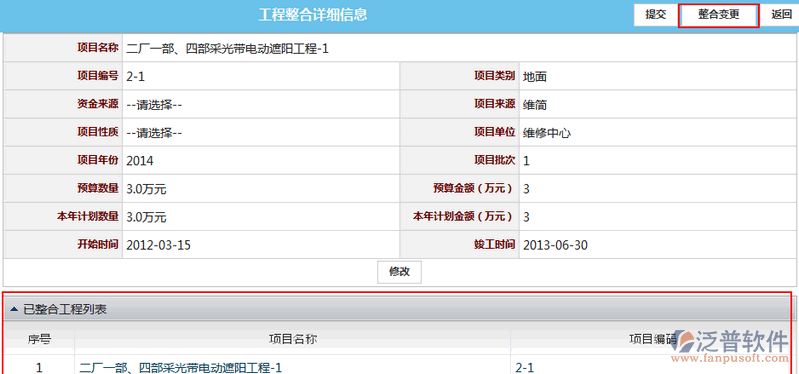The height and width of the screenshot is (374, 799).
Task: Click the 已整合工程列表 panel header title
Action: (x=65, y=309)
